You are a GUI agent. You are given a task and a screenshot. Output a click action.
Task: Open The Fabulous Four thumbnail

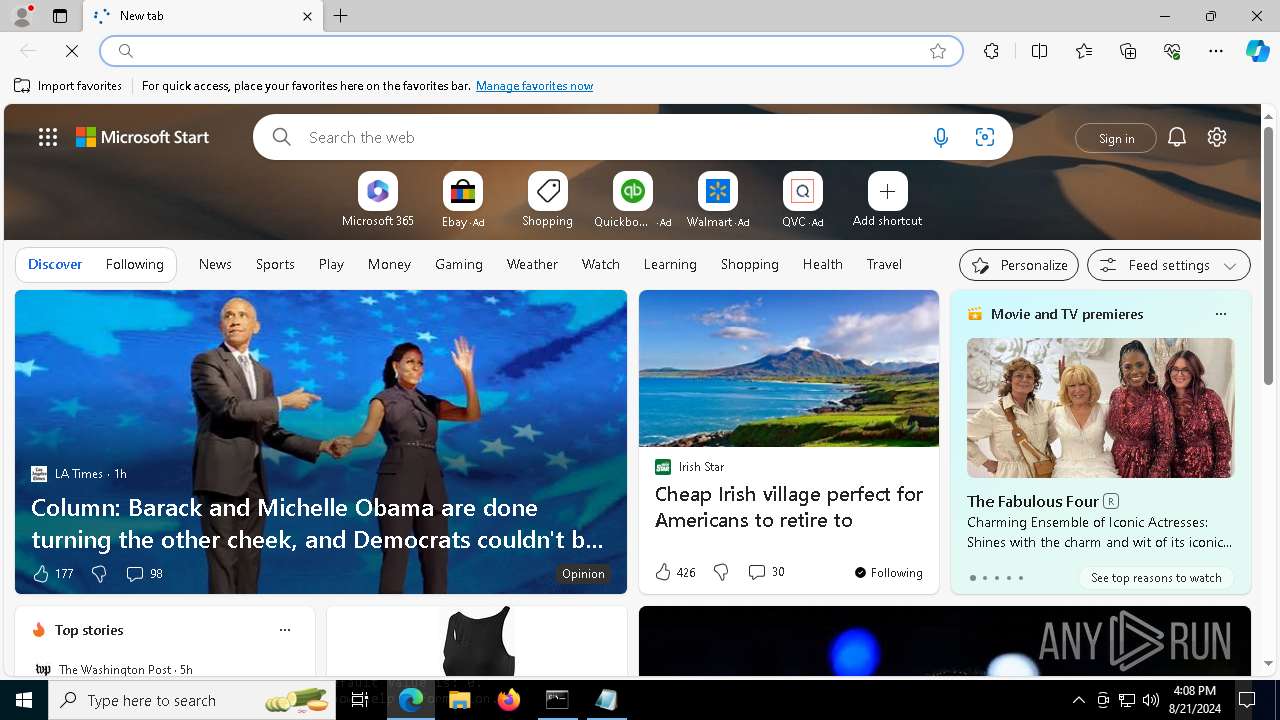pyautogui.click(x=1100, y=407)
